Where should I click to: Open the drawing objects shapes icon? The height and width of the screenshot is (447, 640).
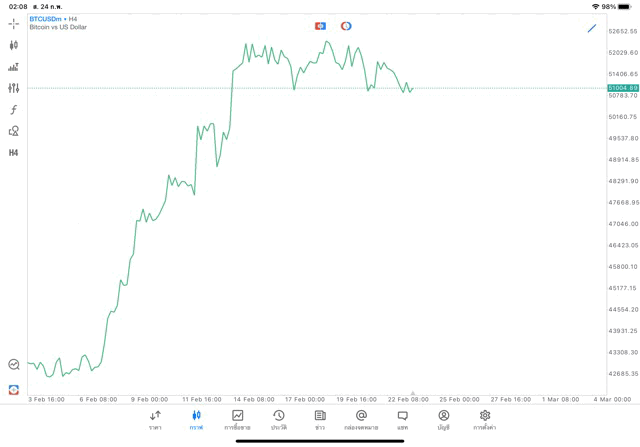pos(14,131)
